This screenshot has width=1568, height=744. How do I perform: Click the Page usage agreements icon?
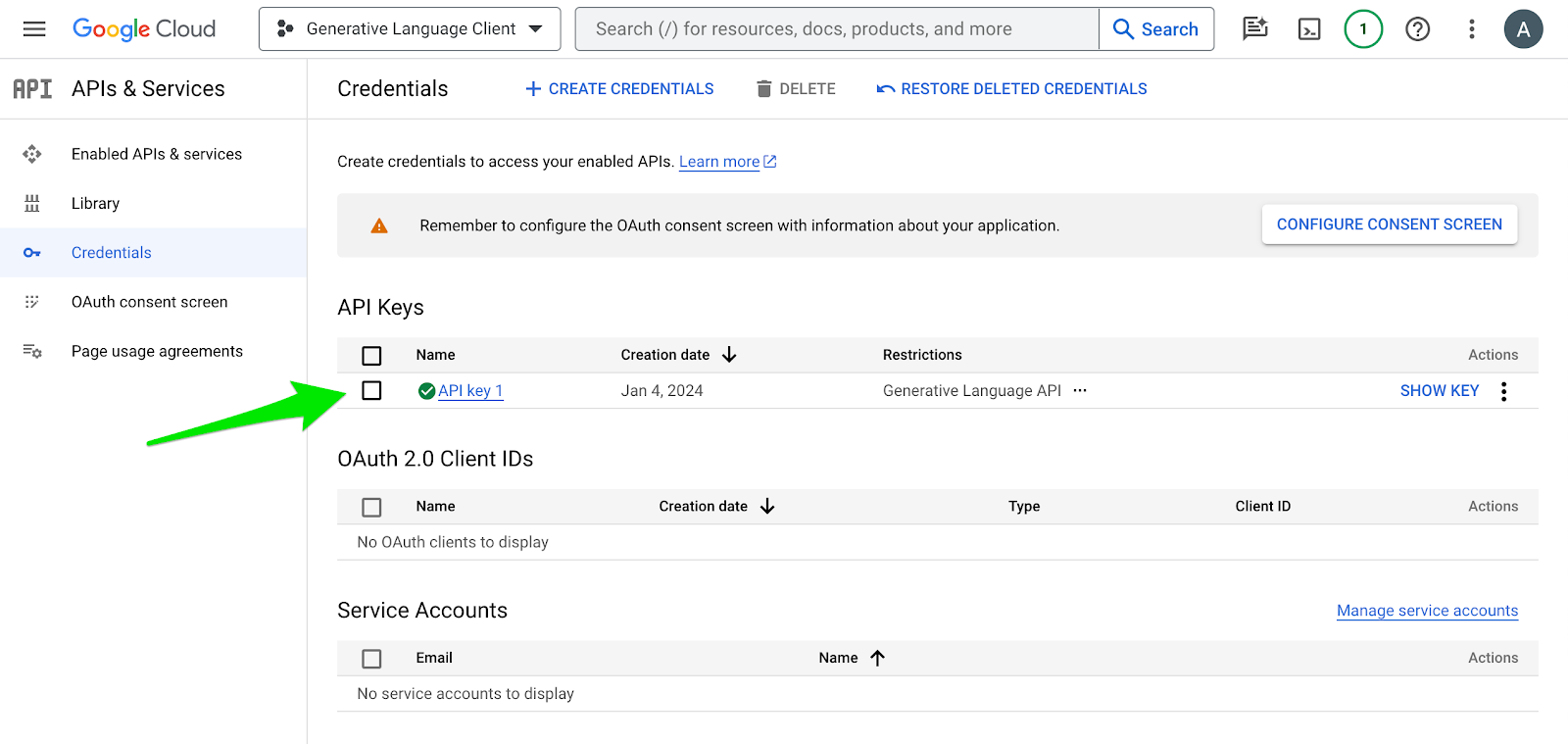pyautogui.click(x=32, y=351)
